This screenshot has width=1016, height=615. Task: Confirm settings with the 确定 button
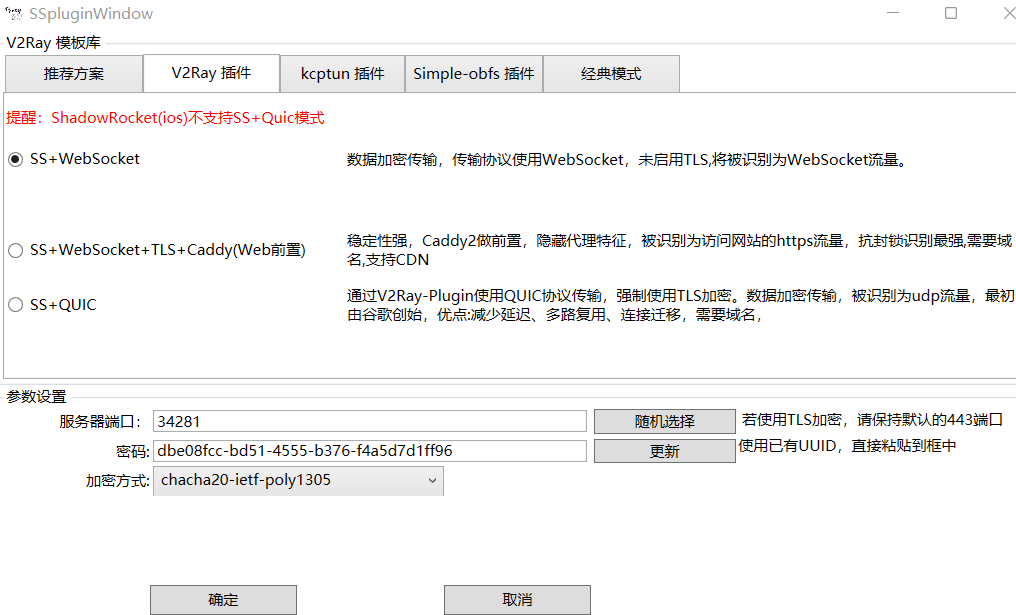click(223, 600)
